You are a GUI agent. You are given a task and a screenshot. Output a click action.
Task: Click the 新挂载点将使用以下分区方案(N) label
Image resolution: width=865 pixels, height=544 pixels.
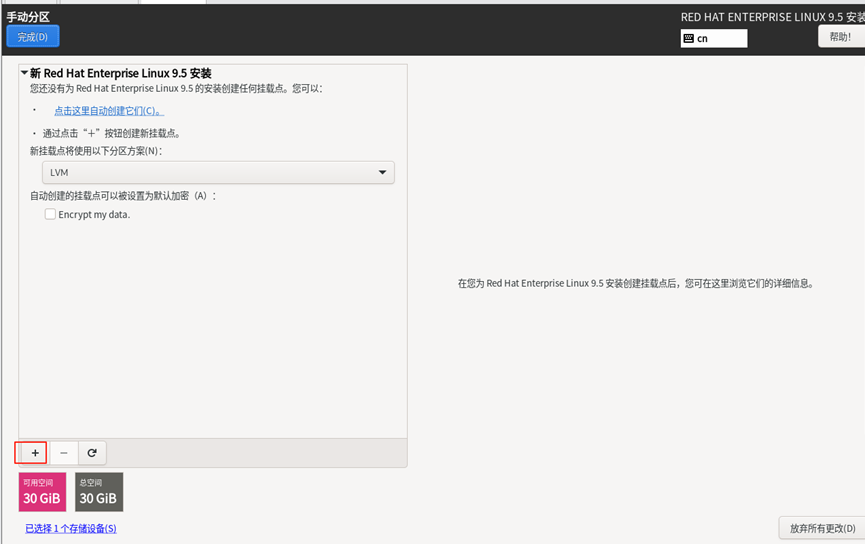point(96,151)
